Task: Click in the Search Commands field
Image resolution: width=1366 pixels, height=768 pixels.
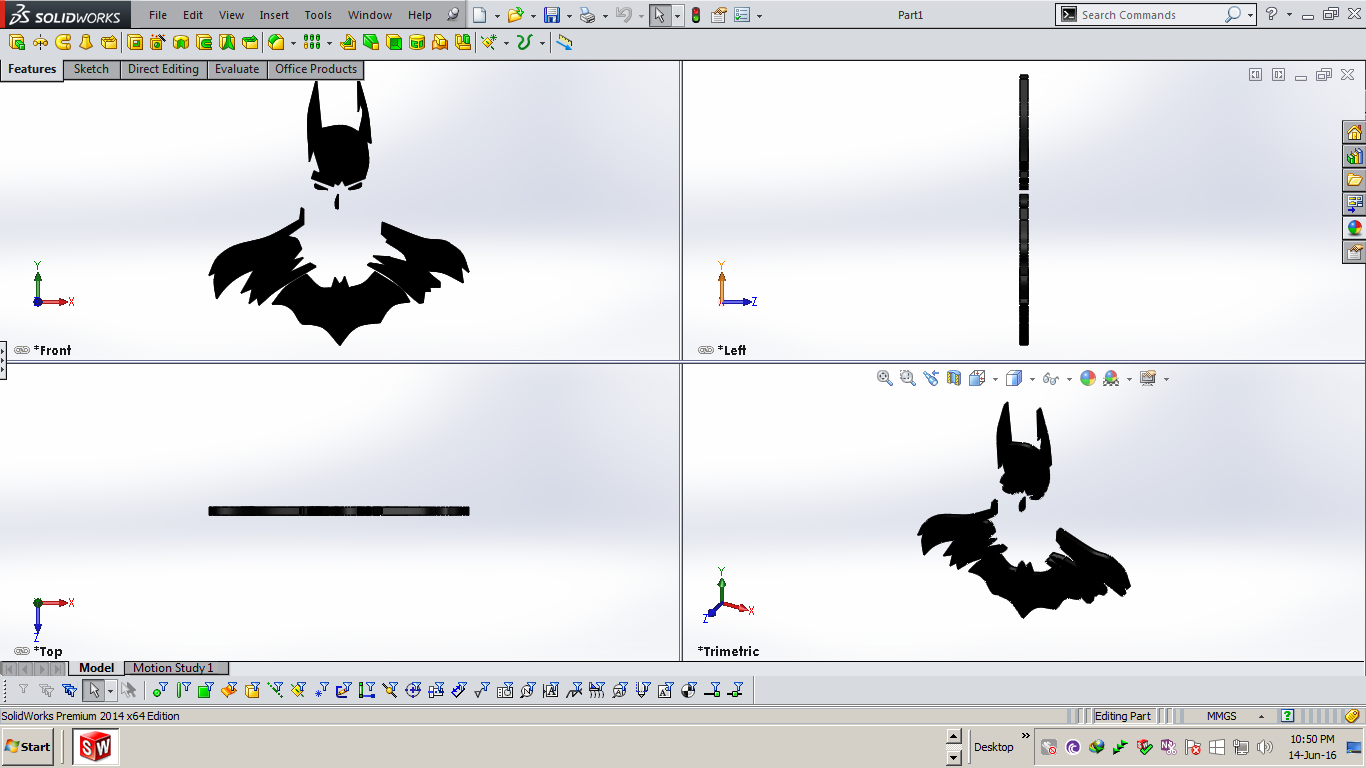Action: point(1150,15)
